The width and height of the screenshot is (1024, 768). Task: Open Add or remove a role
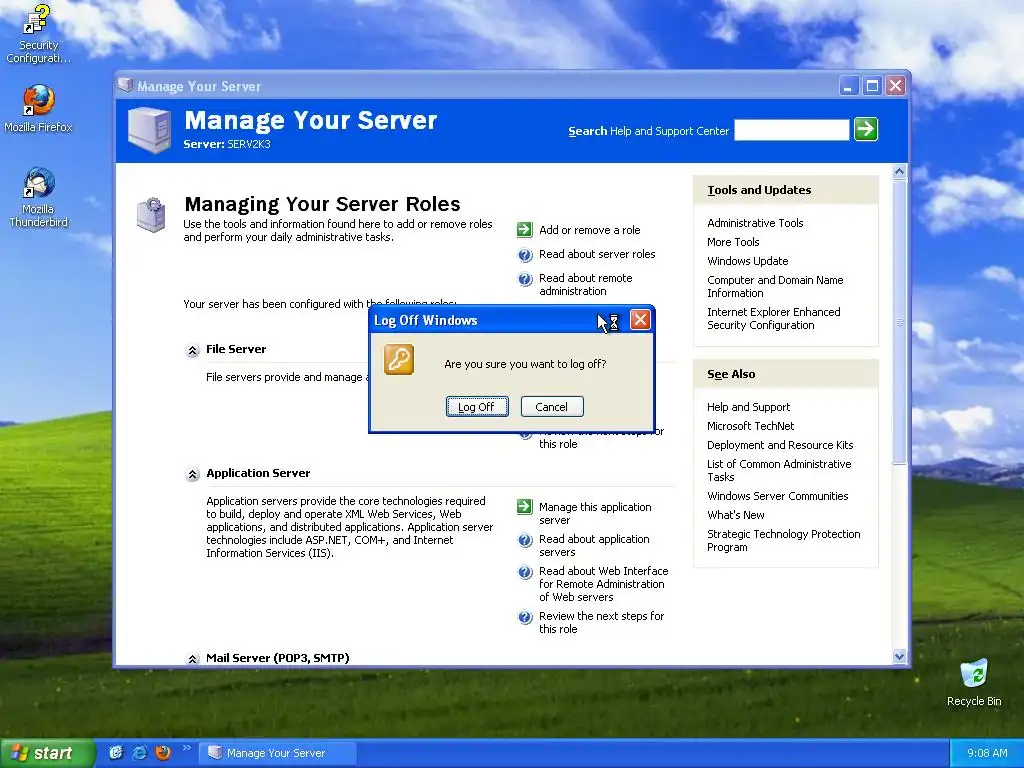589,230
